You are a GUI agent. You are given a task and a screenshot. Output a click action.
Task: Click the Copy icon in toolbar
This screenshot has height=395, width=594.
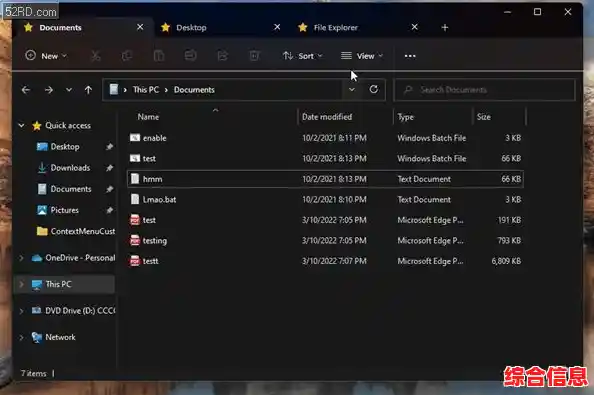[x=127, y=56]
